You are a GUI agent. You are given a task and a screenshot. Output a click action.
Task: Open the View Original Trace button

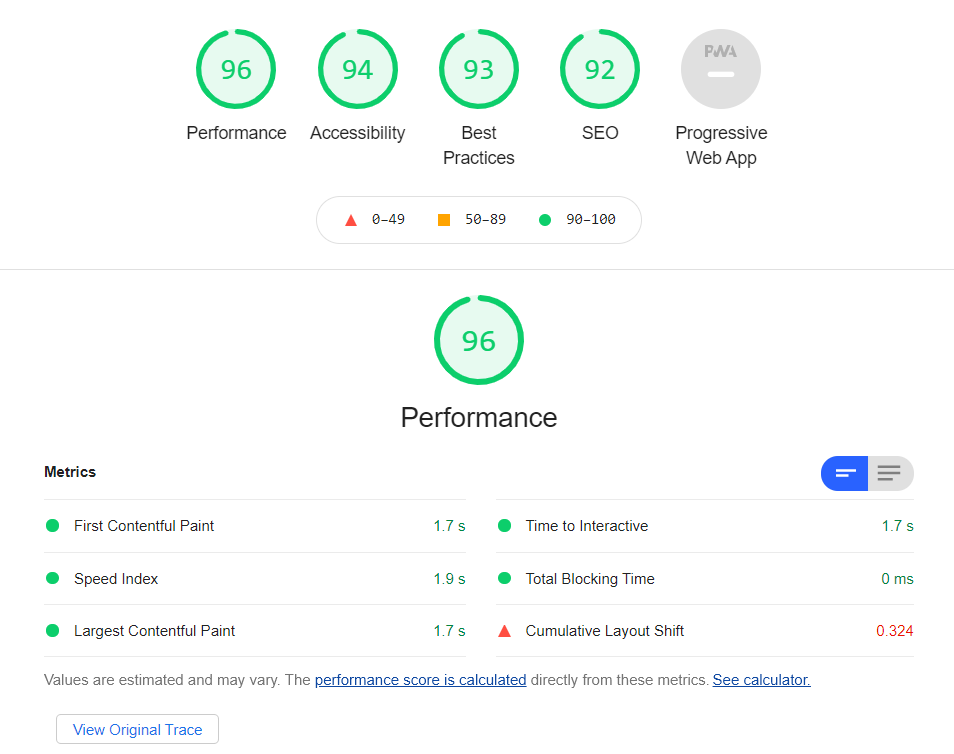pos(138,730)
